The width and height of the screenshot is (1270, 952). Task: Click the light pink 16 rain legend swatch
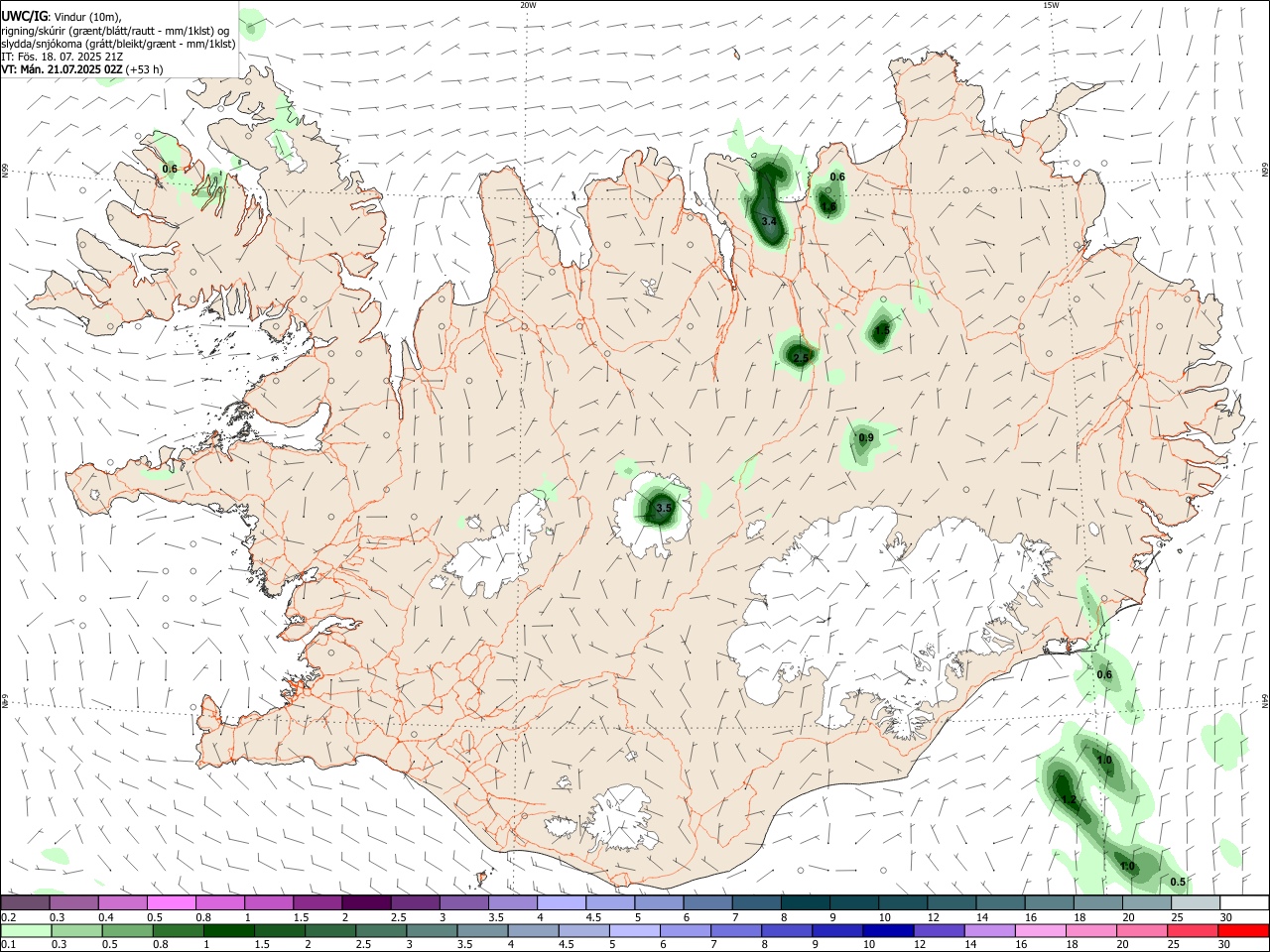1040,930
